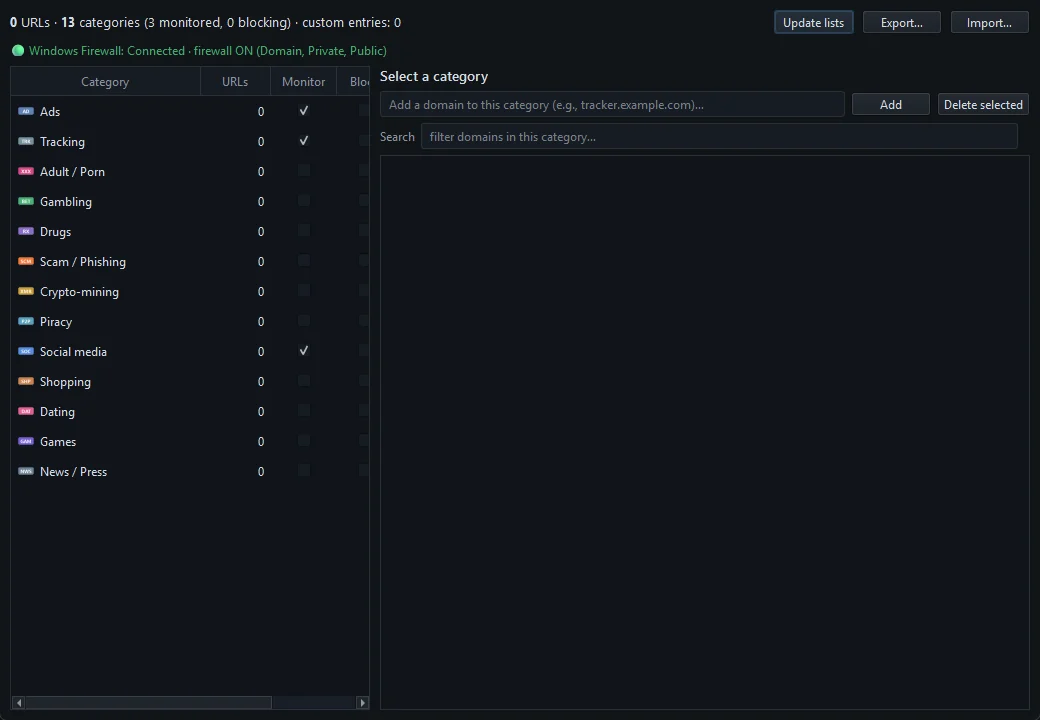Screen dimensions: 1040x720
Task: Turn on Dating monitor checkbox
Action: point(304,411)
